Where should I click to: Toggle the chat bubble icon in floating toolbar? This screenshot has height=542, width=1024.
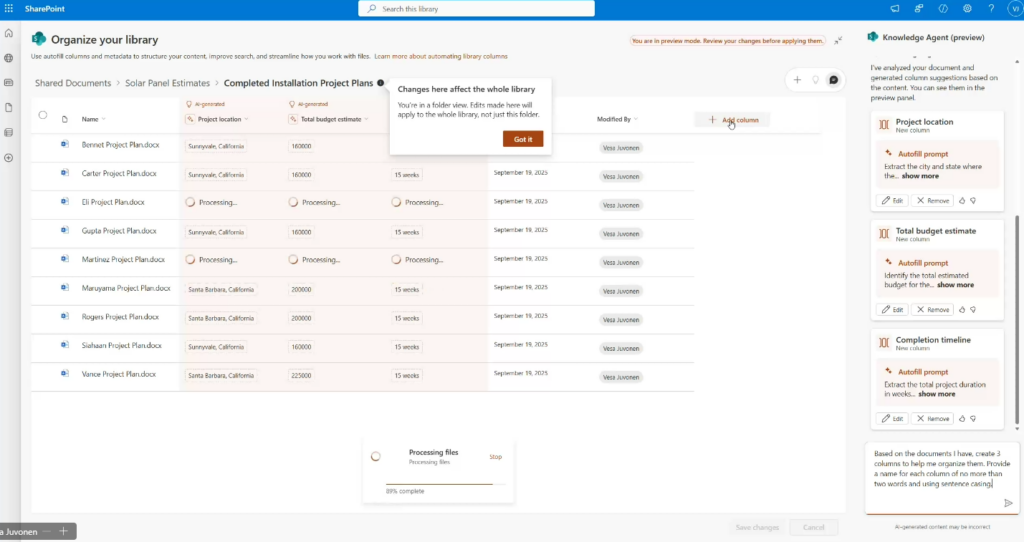[833, 80]
